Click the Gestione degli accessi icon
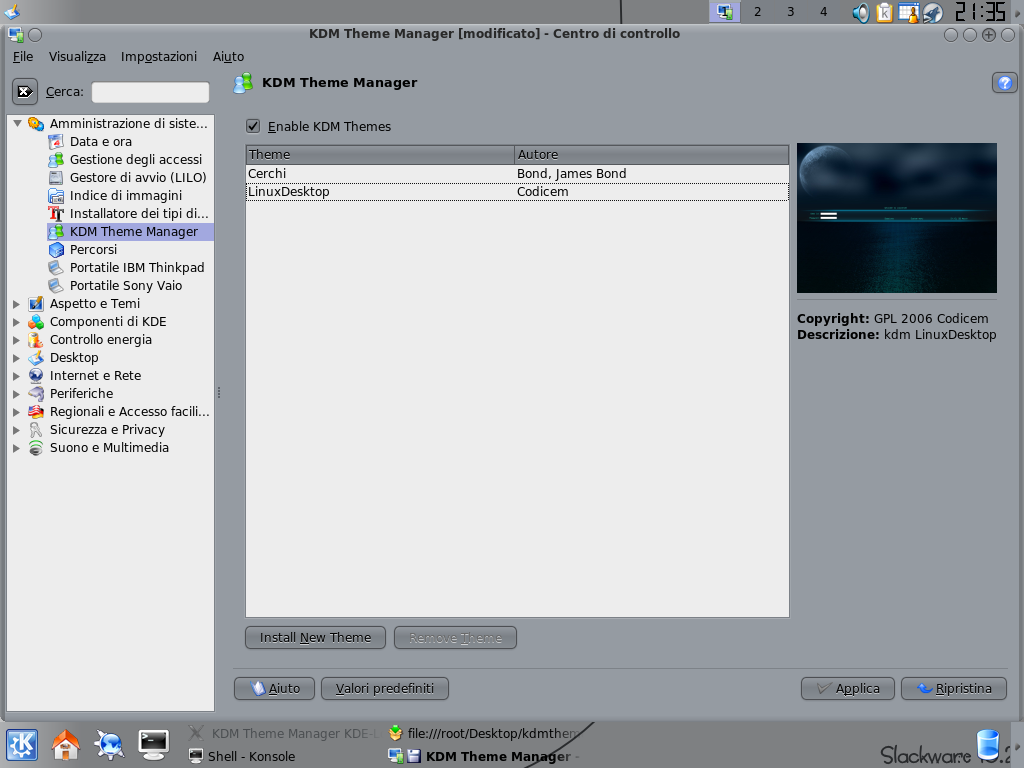 56,159
